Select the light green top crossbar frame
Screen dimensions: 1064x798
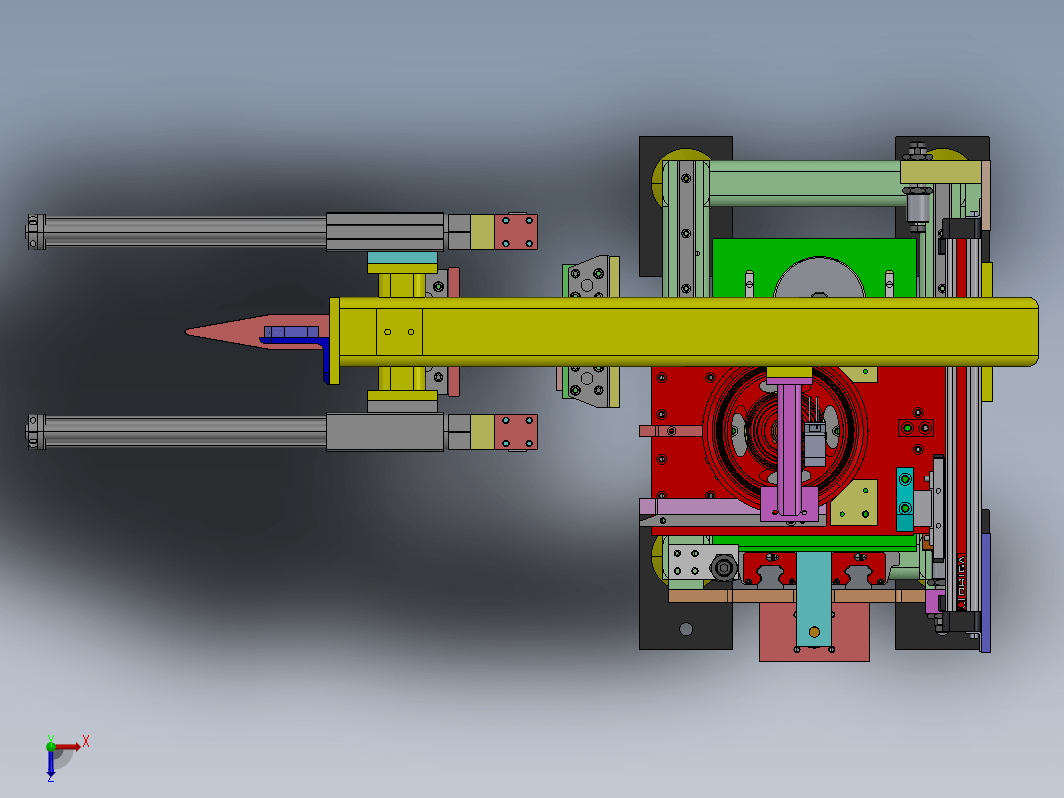805,183
